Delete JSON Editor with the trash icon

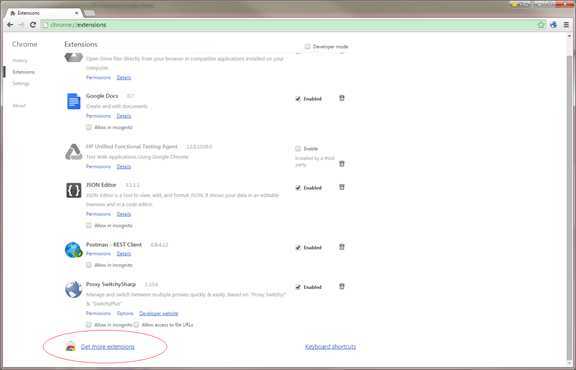pos(342,187)
